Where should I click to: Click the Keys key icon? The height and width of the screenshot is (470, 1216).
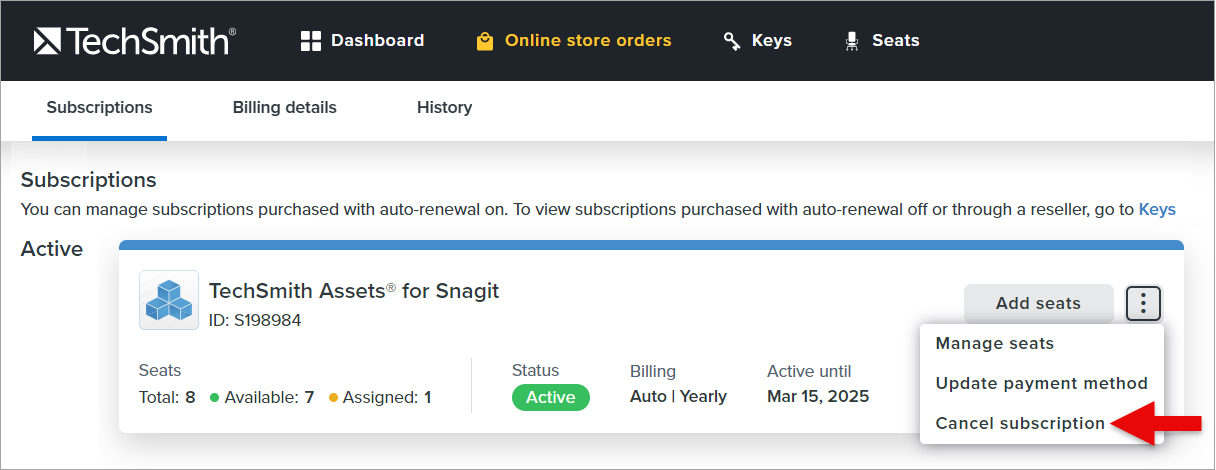(x=732, y=41)
